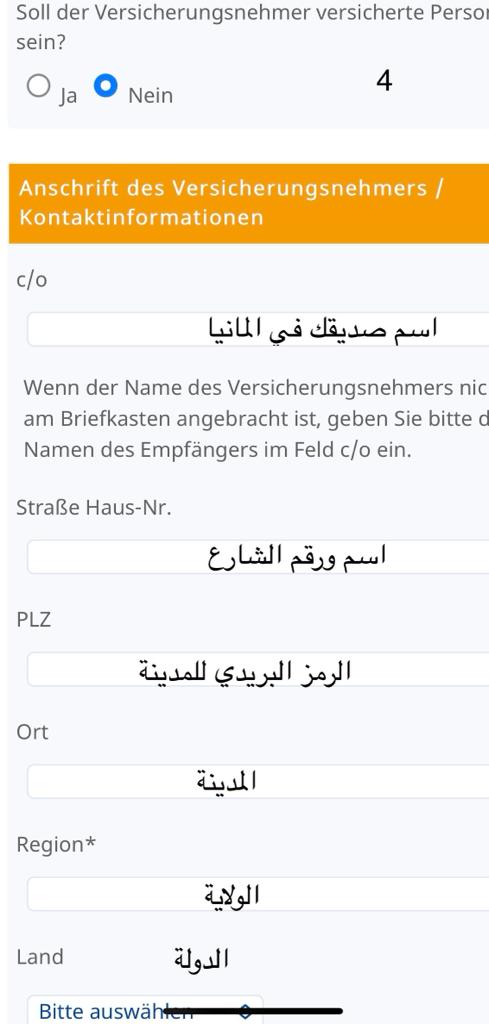Open the Land Bitte auswählen dropdown
The image size is (489, 1024).
click(x=145, y=1010)
